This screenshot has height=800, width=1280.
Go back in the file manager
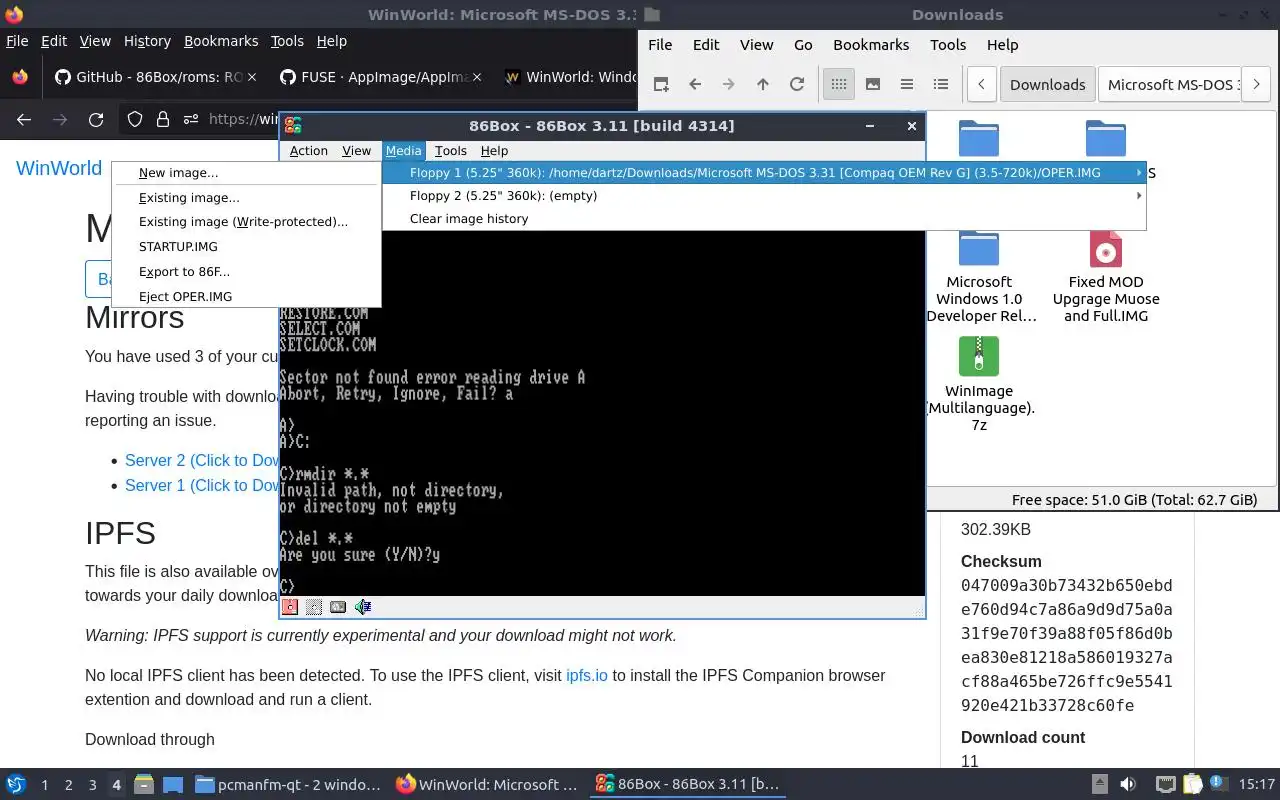click(695, 84)
